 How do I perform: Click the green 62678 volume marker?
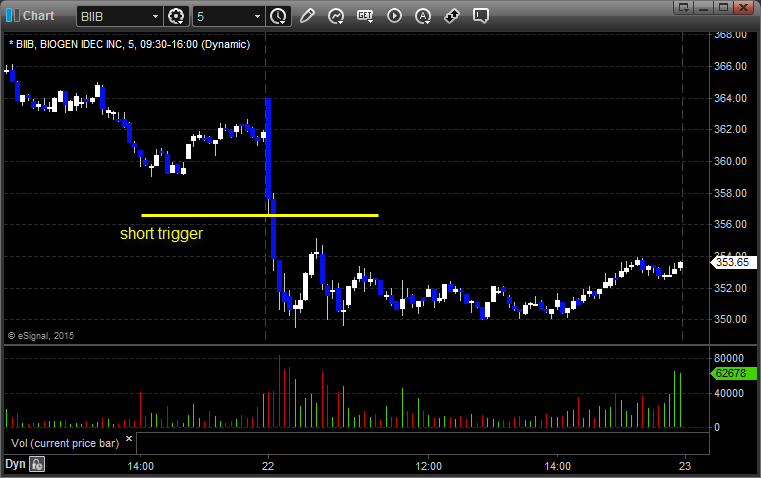click(x=733, y=373)
